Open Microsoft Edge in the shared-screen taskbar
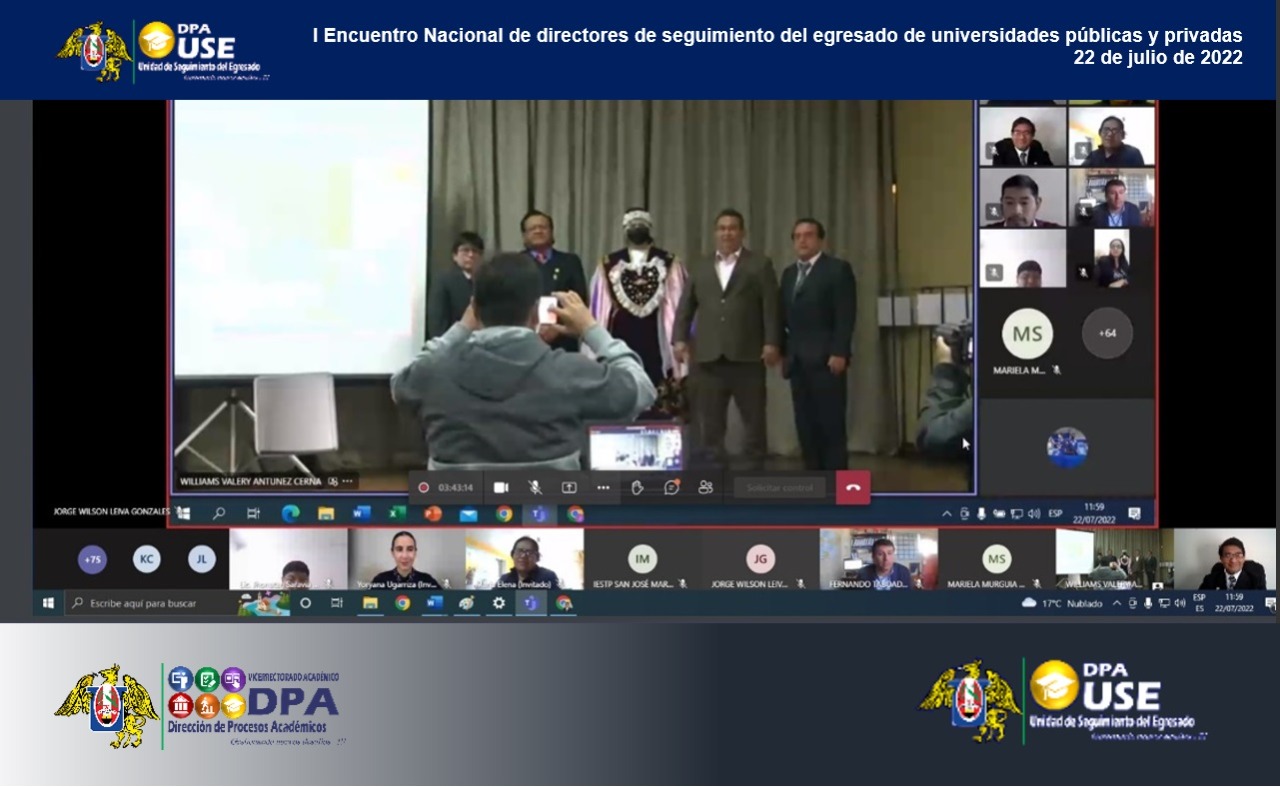Viewport: 1280px width, 787px height. (290, 514)
